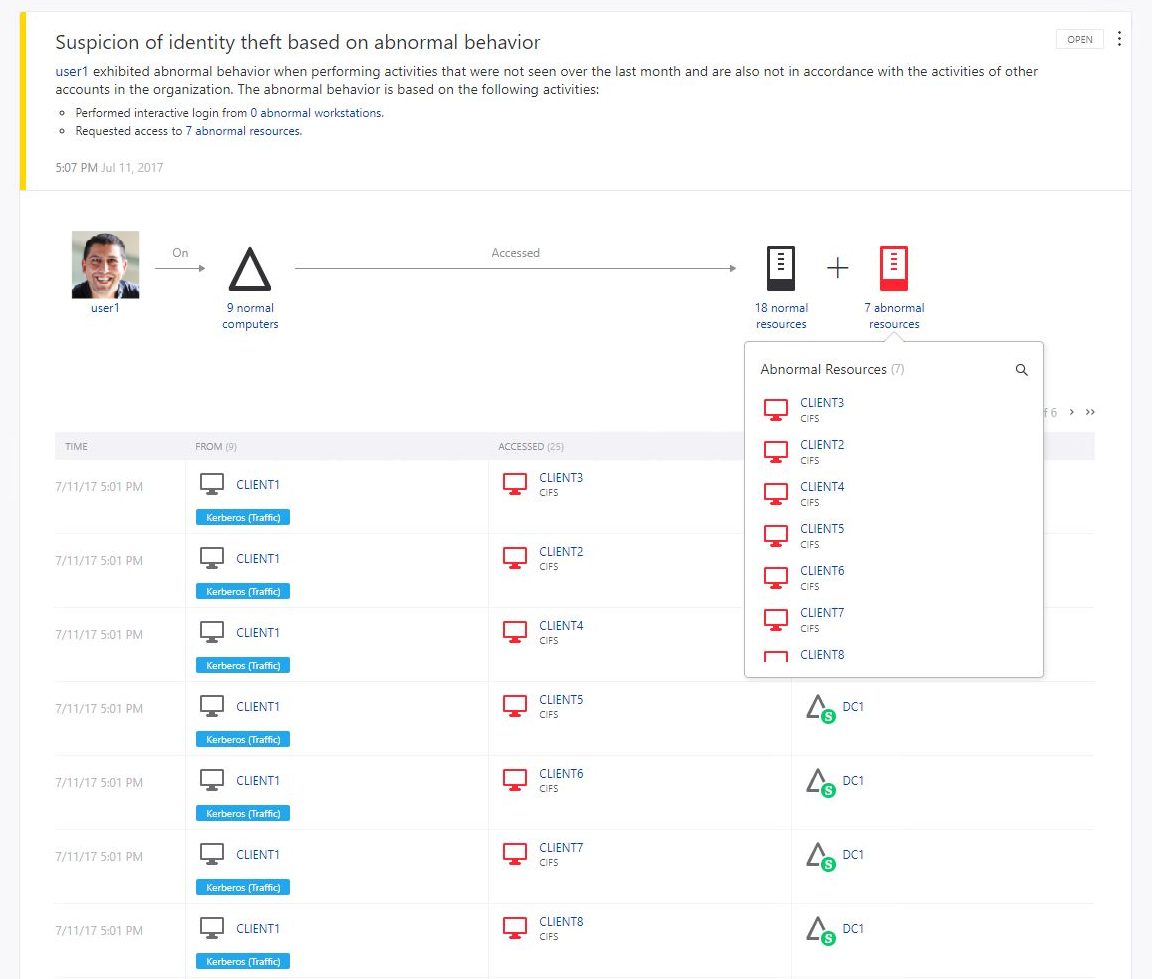The width and height of the screenshot is (1152, 979).
Task: Click the workstation icon beside CLIENT1
Action: 211,483
